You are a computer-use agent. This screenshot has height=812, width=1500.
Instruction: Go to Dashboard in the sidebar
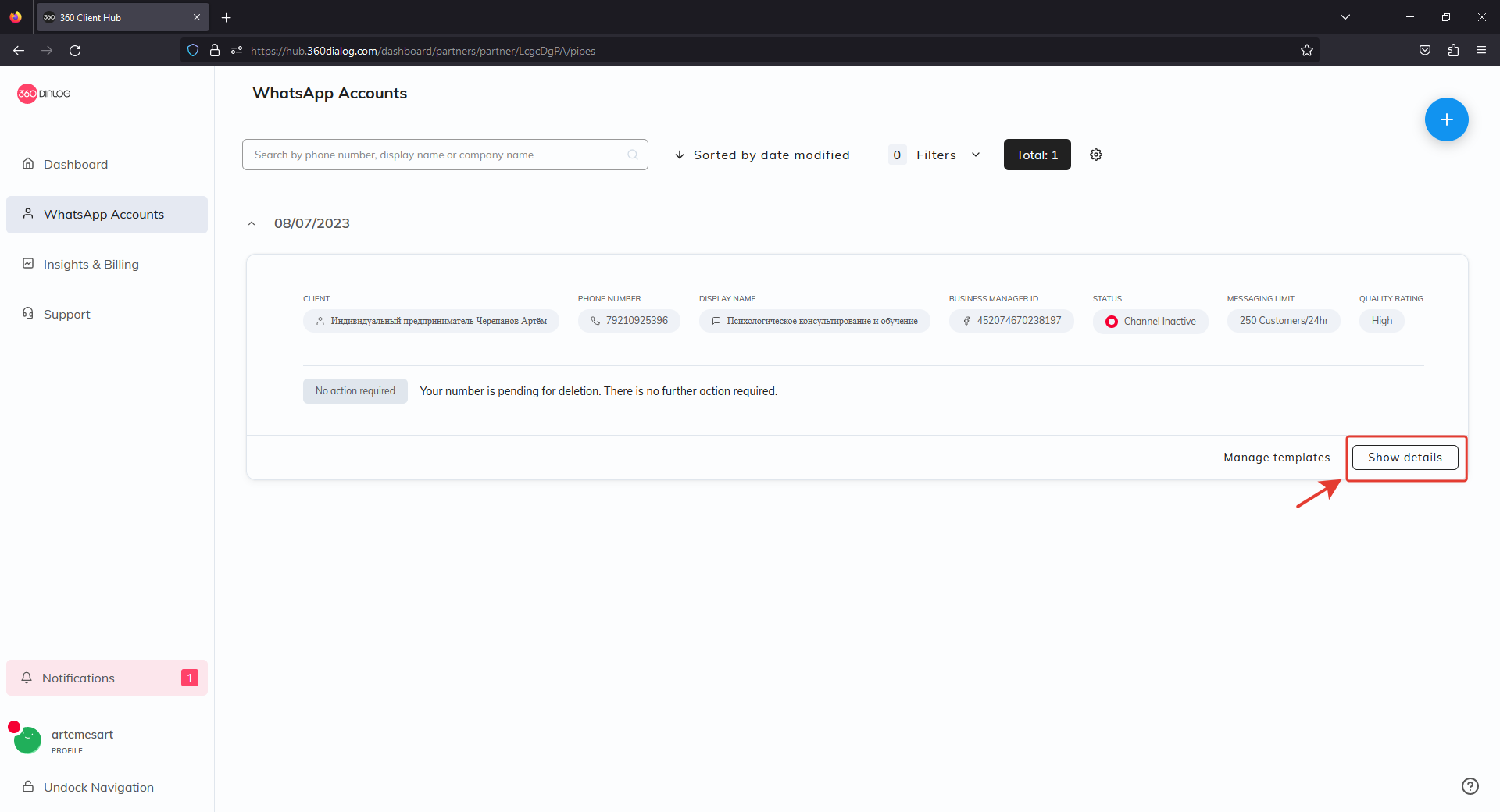(107, 164)
